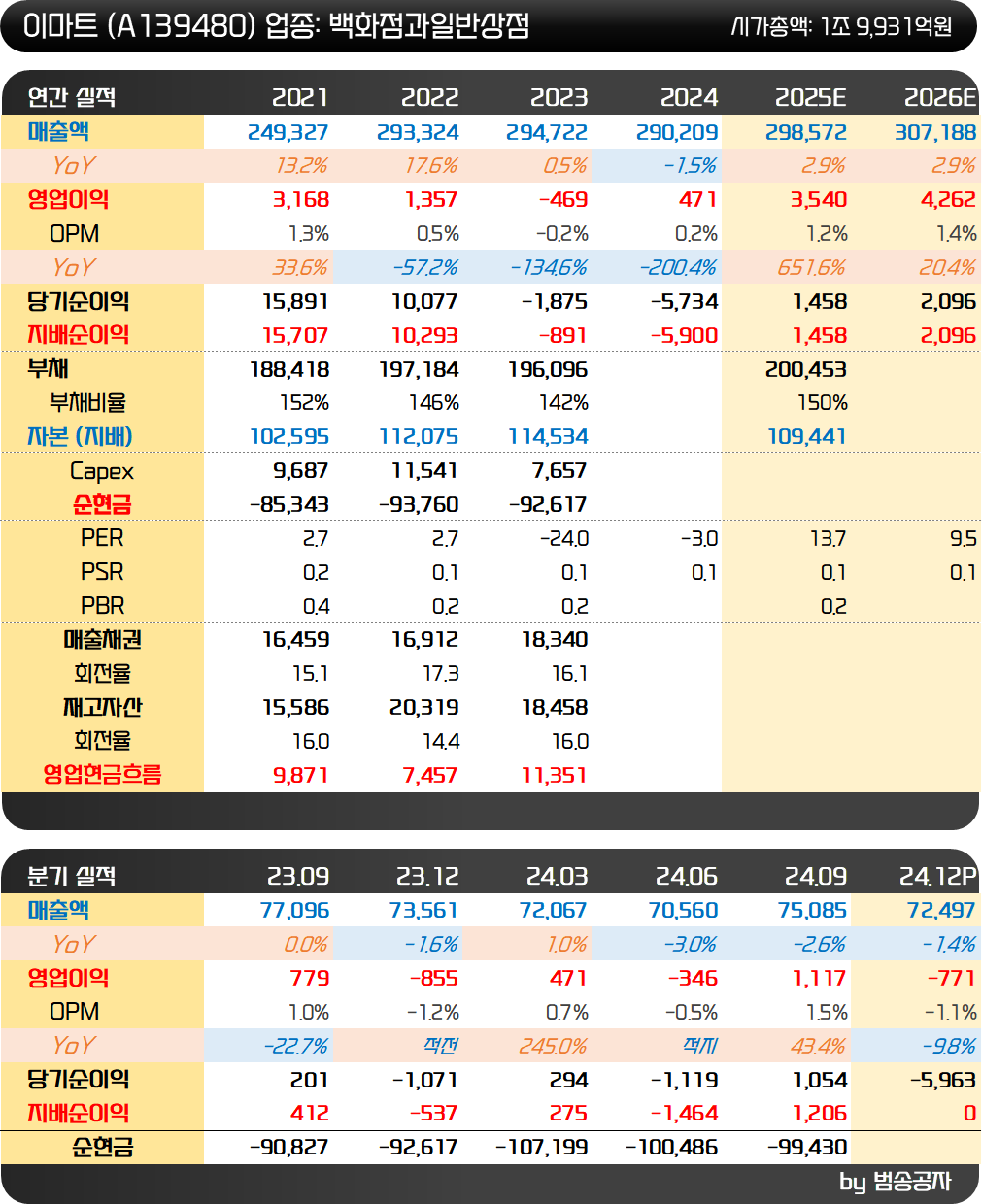Select the quarterly OPM value -1.1%
Image resolution: width=982 pixels, height=1204 pixels.
point(950,1012)
